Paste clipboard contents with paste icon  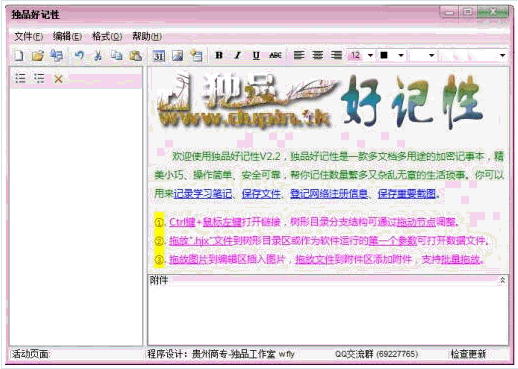coord(135,55)
